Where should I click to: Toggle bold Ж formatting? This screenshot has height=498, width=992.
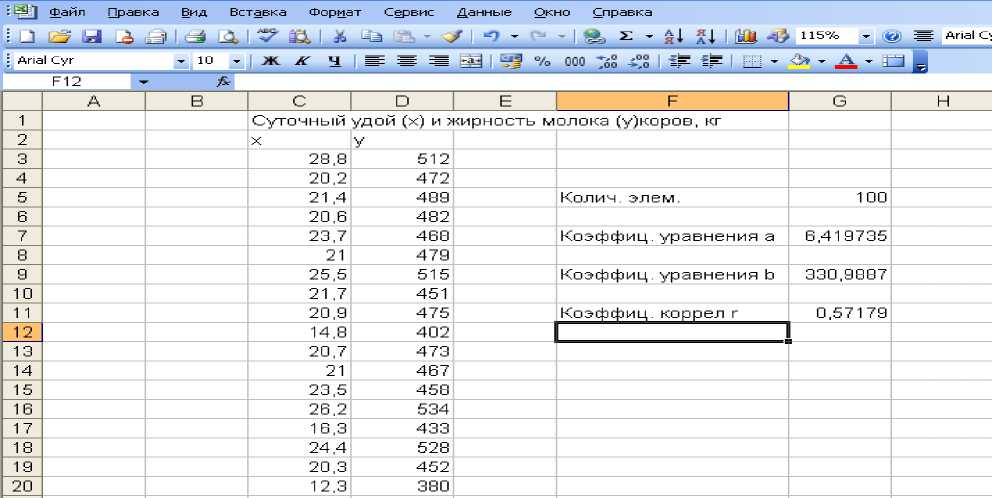point(270,61)
